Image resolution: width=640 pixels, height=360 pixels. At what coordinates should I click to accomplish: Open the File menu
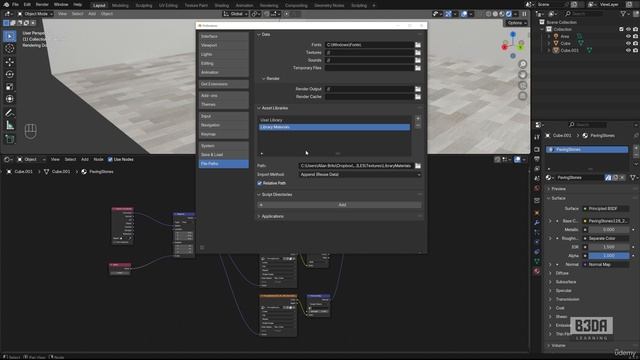point(15,4)
